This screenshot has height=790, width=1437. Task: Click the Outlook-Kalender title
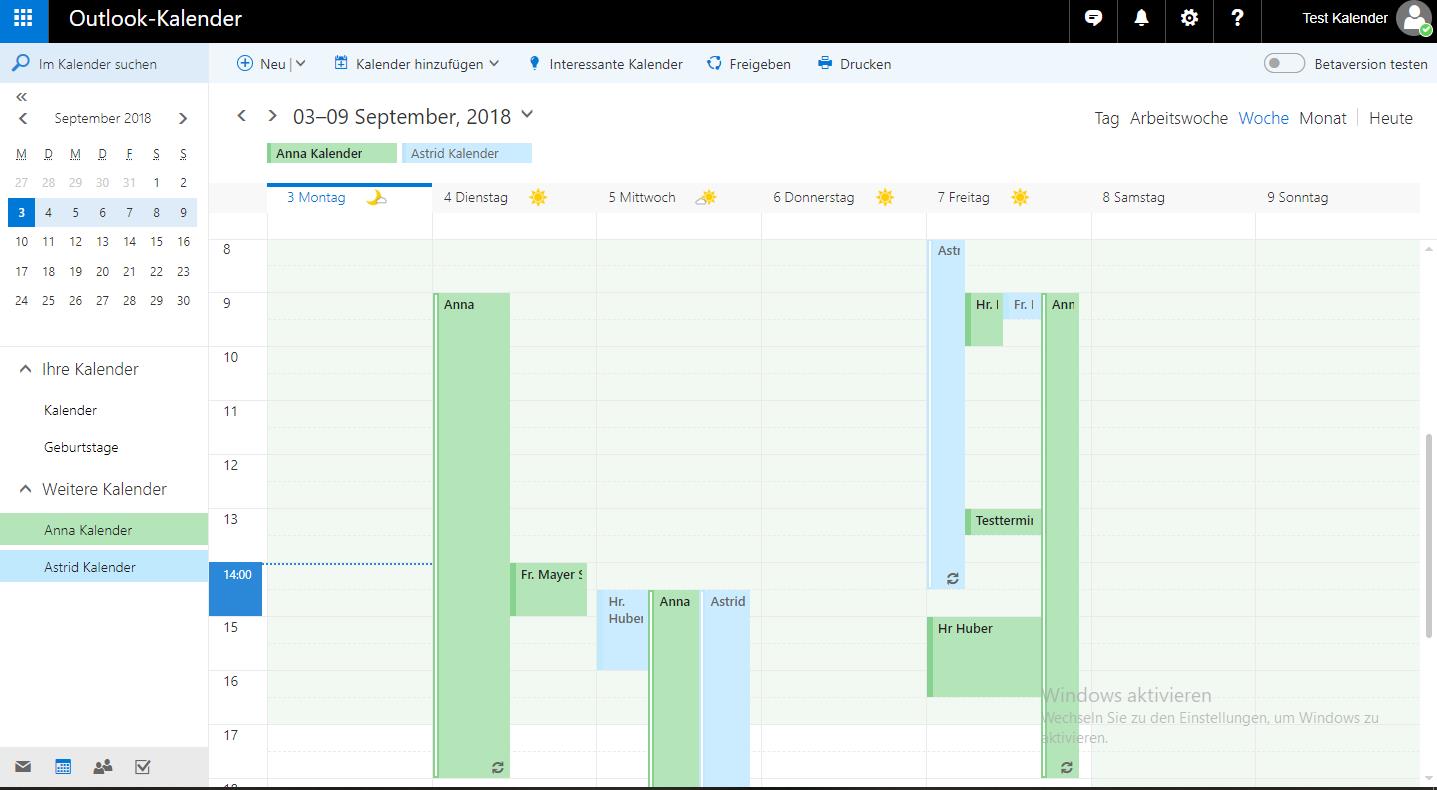(155, 18)
